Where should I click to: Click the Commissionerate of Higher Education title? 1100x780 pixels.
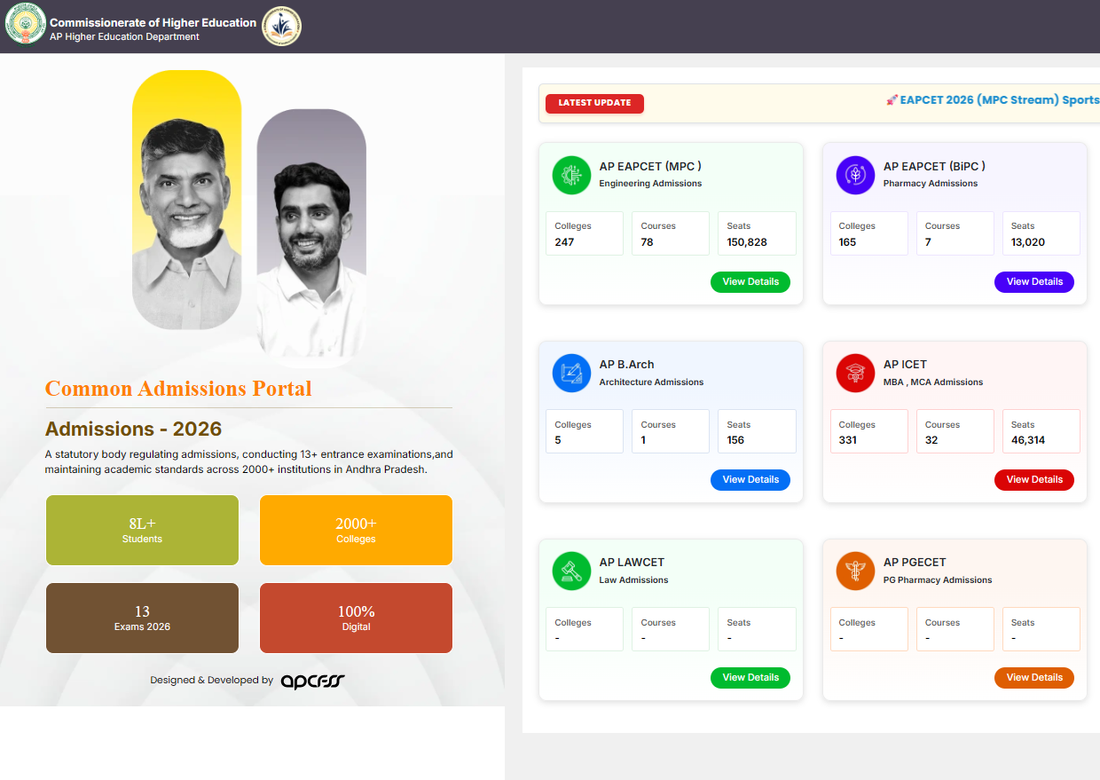(x=153, y=22)
